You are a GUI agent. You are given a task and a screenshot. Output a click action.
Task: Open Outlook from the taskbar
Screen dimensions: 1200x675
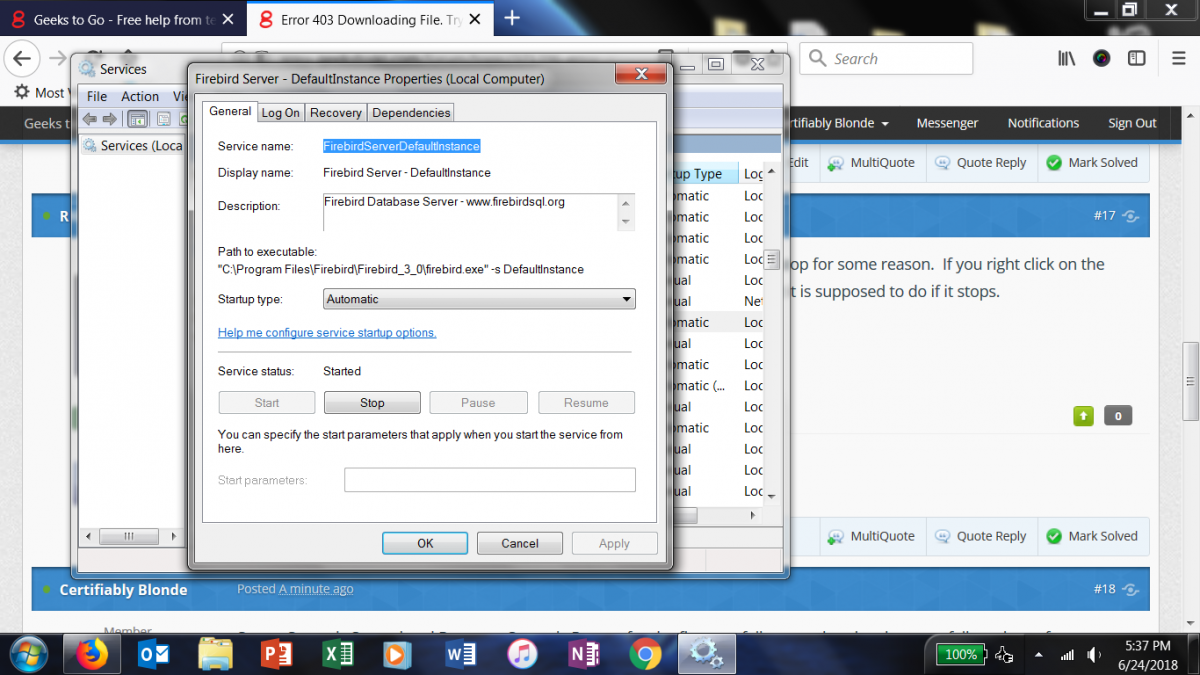click(155, 654)
